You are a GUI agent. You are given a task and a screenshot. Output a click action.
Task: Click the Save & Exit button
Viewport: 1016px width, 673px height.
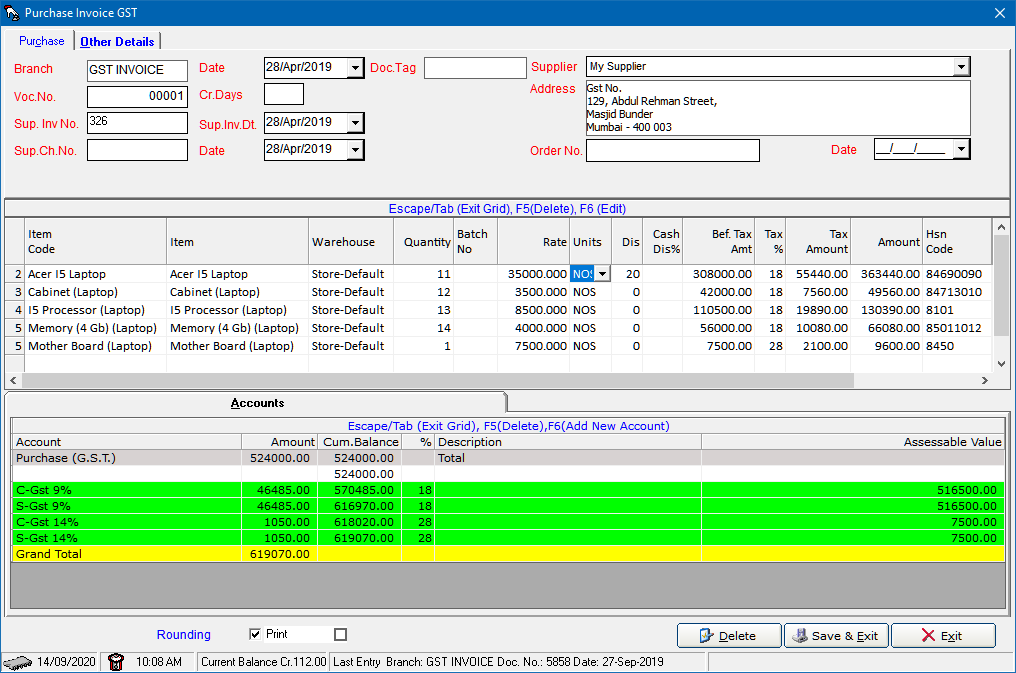(x=836, y=636)
